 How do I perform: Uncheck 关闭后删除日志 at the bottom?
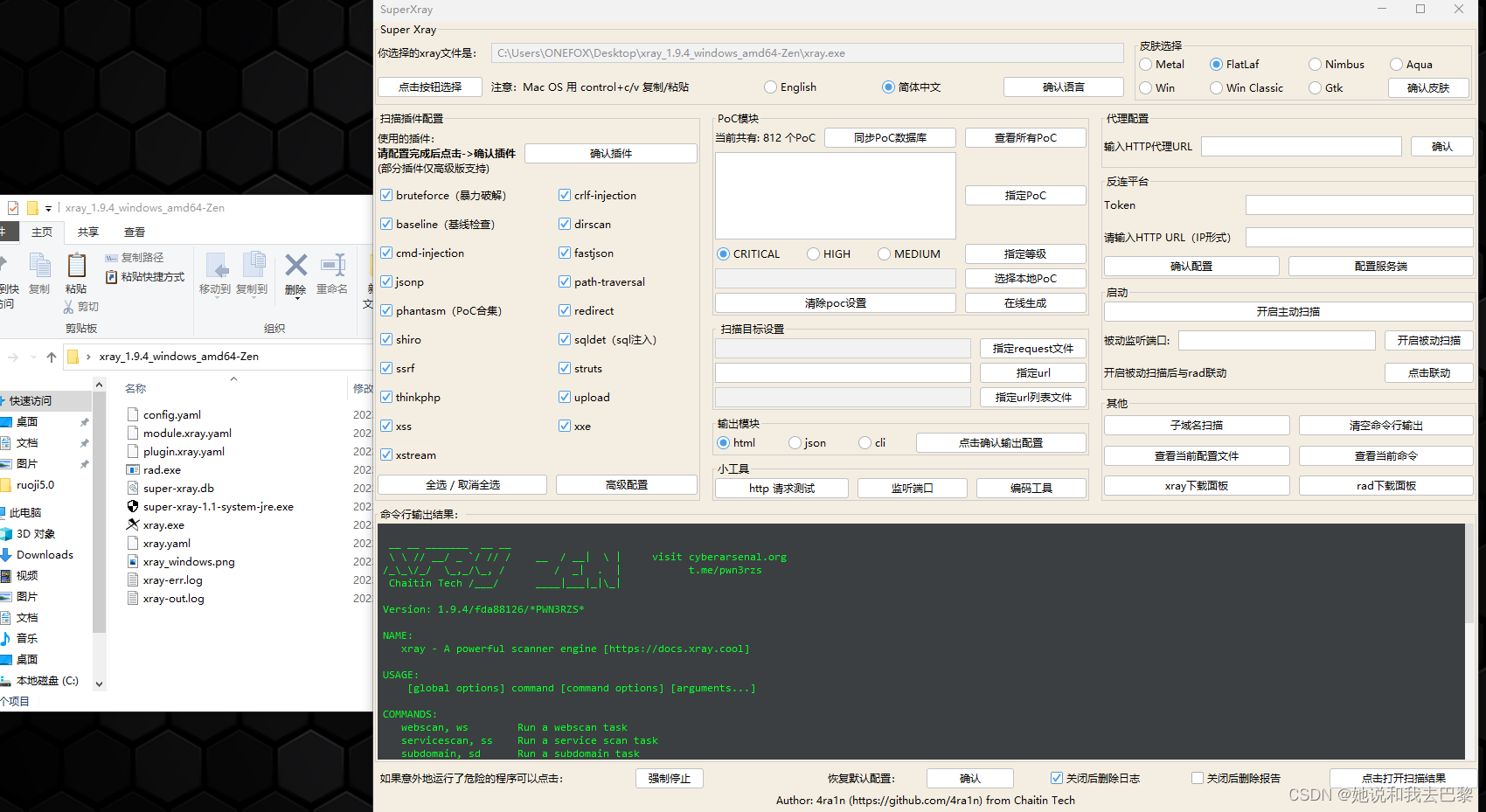pos(1056,778)
